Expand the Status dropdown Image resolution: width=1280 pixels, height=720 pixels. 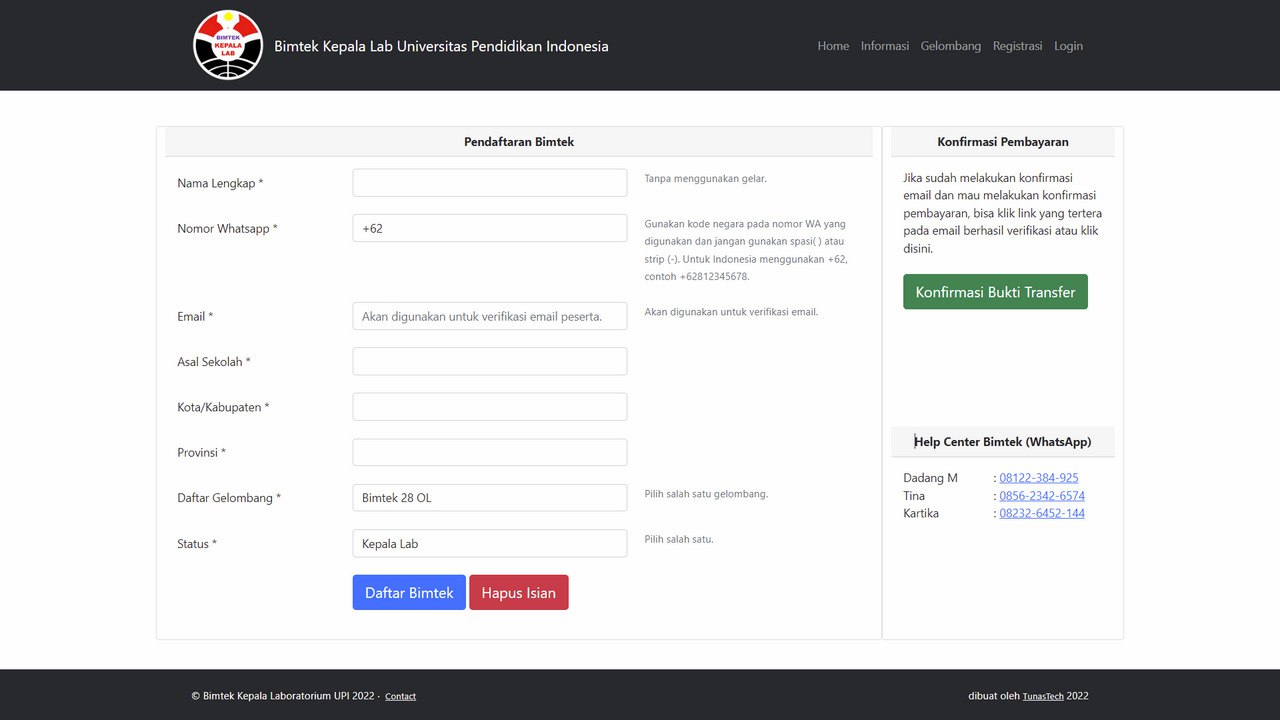[x=489, y=543]
